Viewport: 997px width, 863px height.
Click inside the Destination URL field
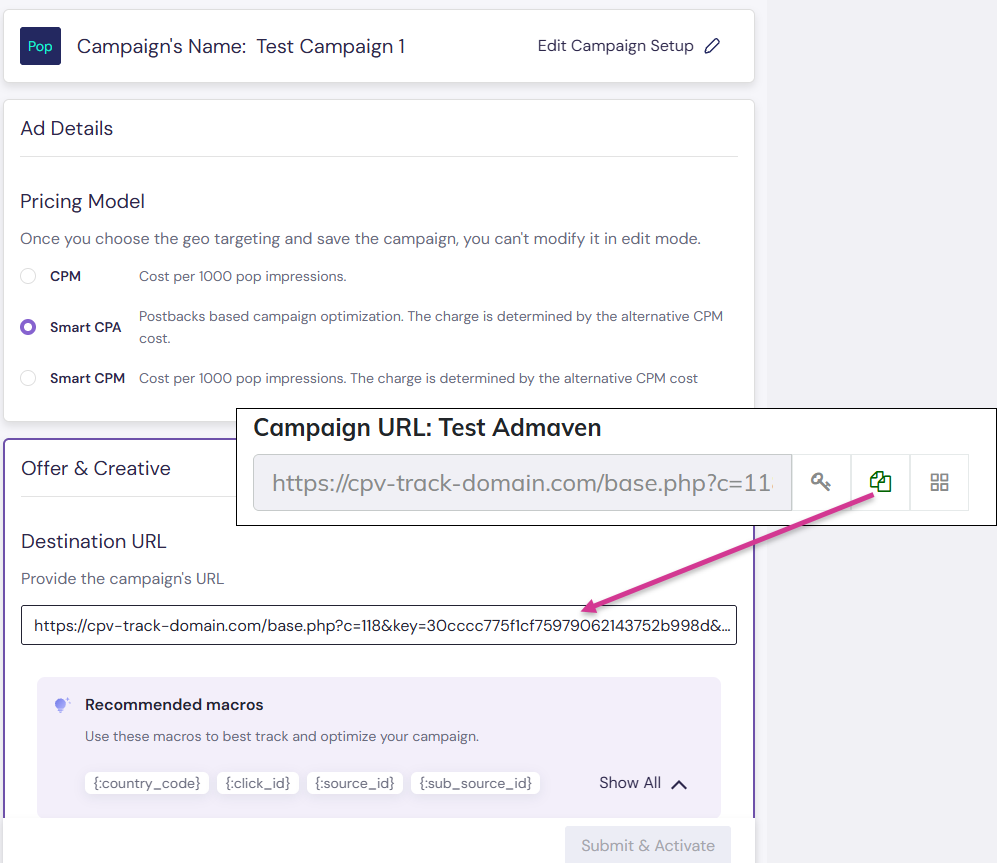point(378,625)
